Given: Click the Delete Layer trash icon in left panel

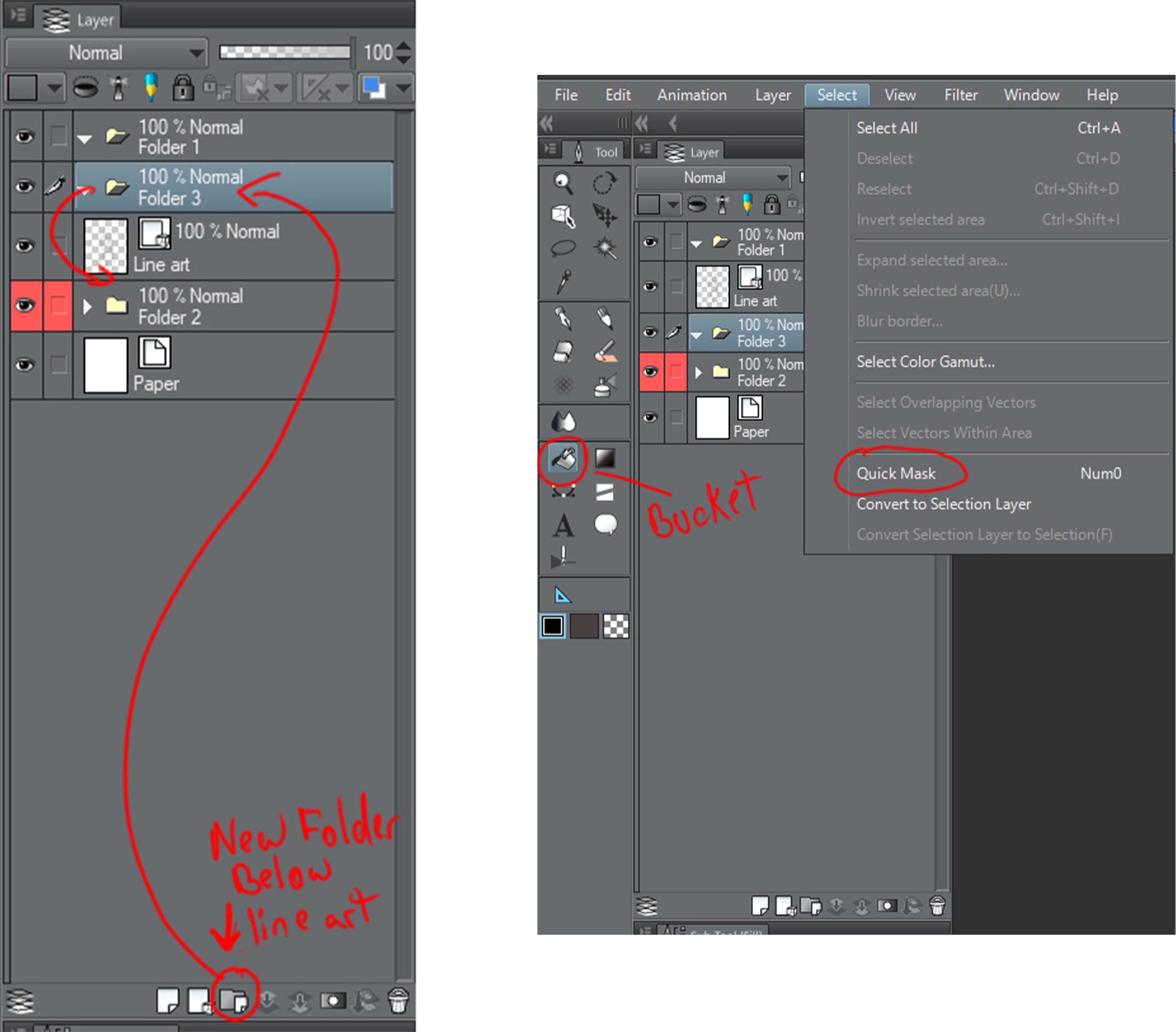Looking at the screenshot, I should coord(398,1001).
